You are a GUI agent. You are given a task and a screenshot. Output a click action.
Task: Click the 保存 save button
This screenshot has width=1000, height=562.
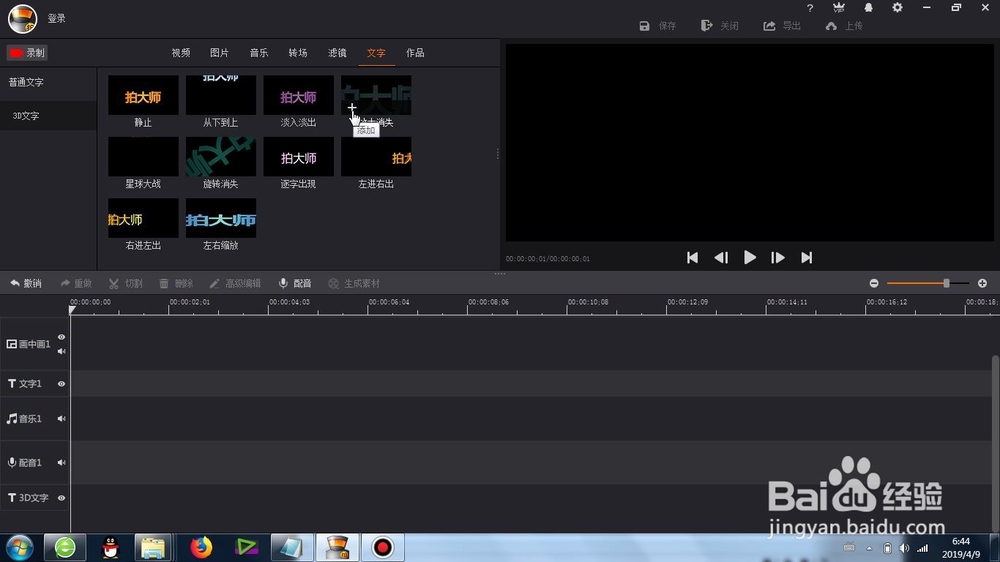coord(658,26)
